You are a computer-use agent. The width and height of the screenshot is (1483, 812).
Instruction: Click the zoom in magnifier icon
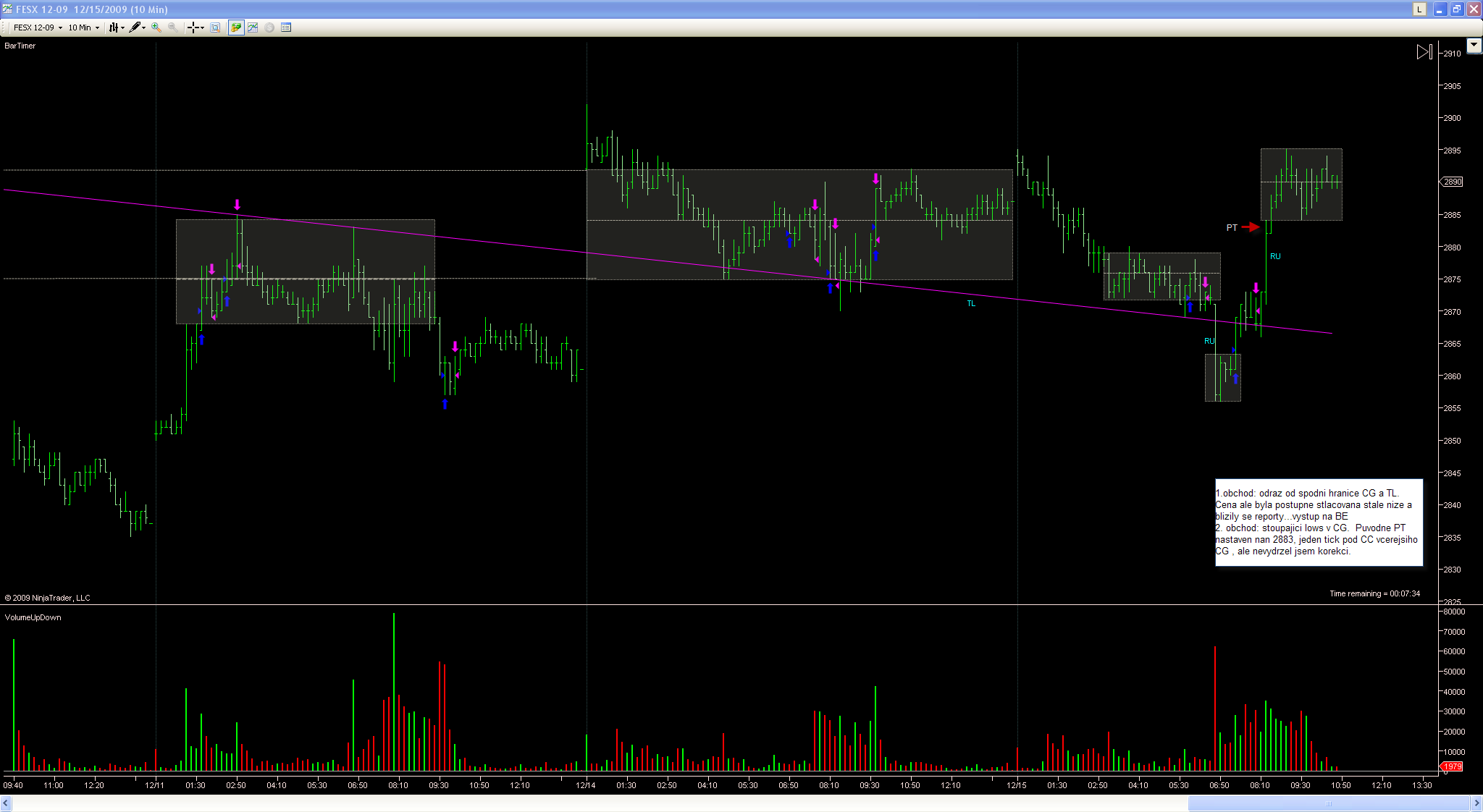pyautogui.click(x=156, y=28)
